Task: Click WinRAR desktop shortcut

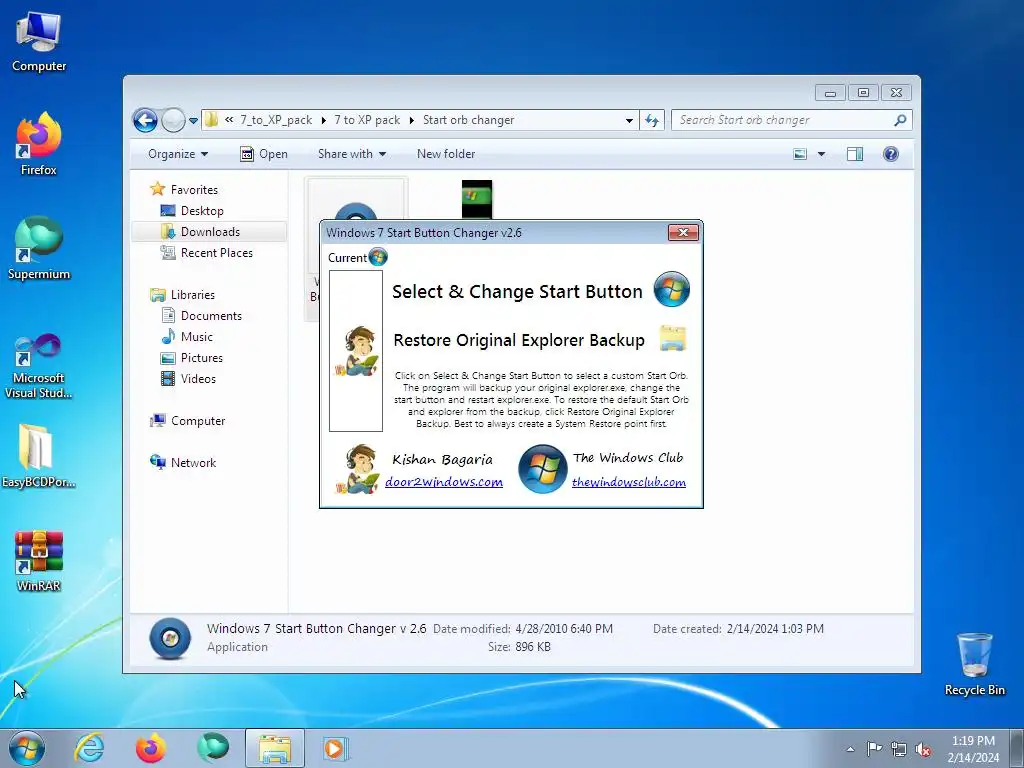Action: pos(39,560)
